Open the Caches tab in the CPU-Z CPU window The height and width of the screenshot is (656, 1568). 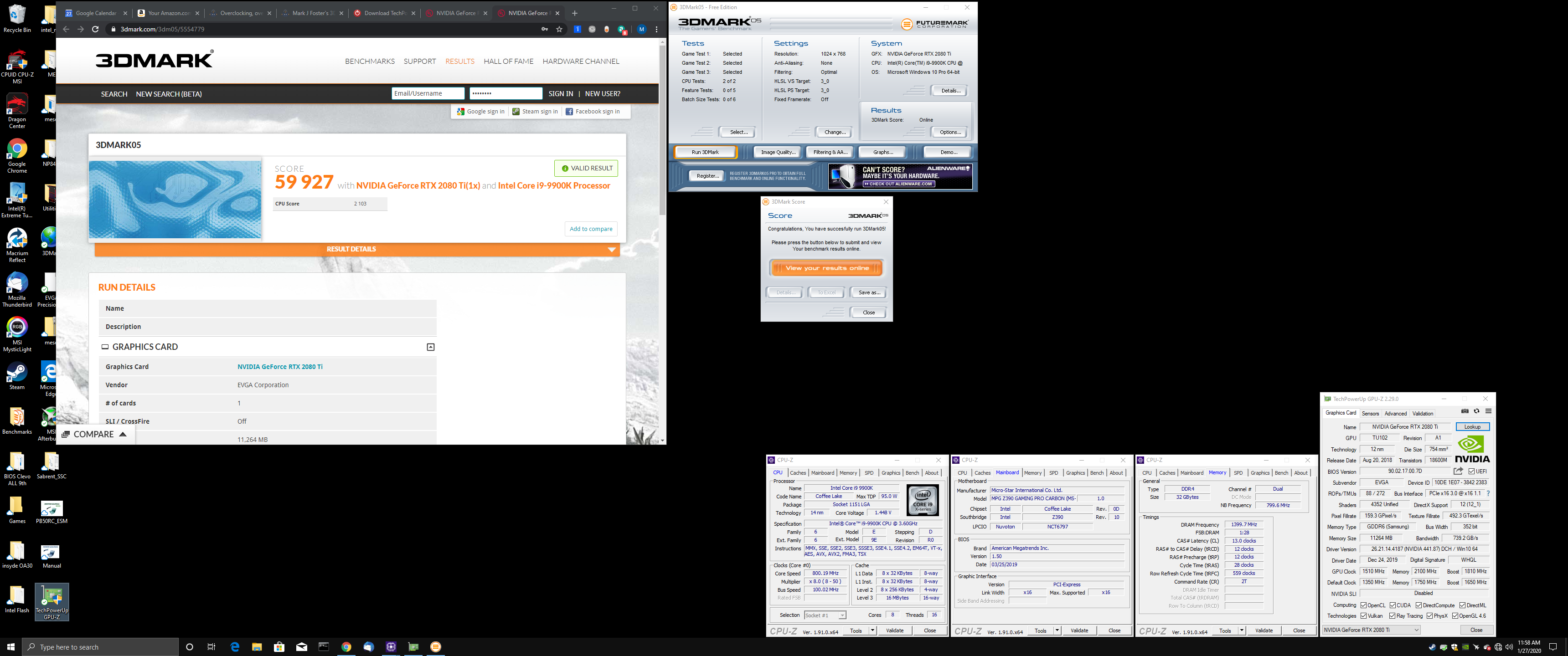point(797,473)
